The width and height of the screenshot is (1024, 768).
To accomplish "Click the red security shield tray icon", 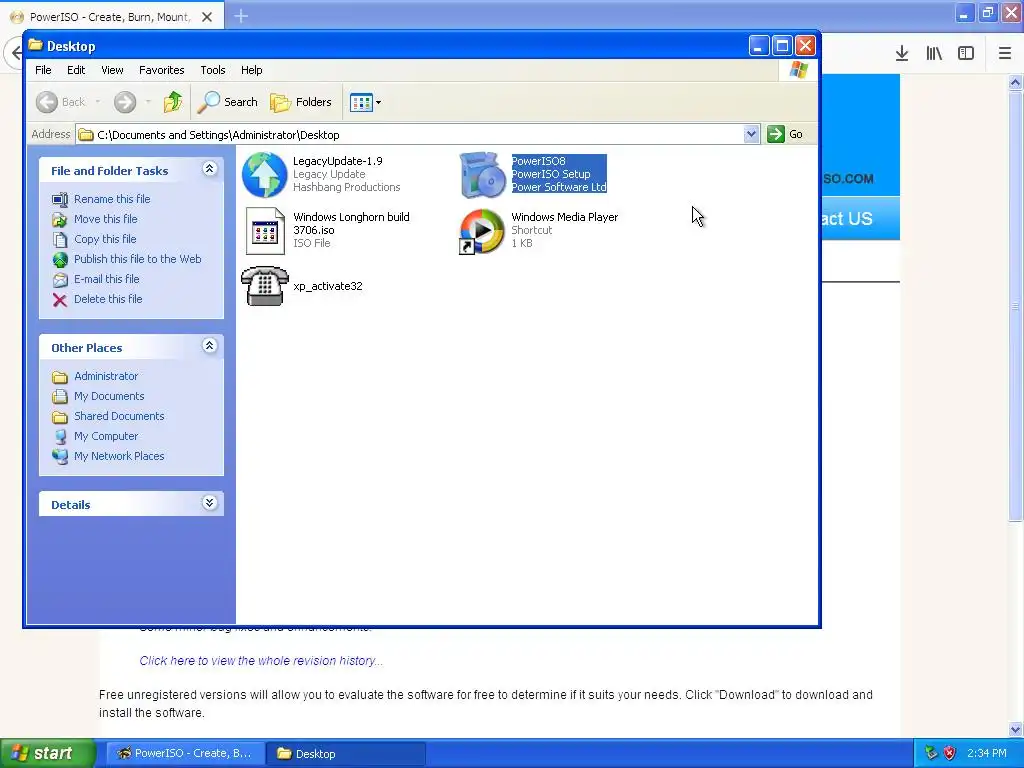I will tap(950, 753).
